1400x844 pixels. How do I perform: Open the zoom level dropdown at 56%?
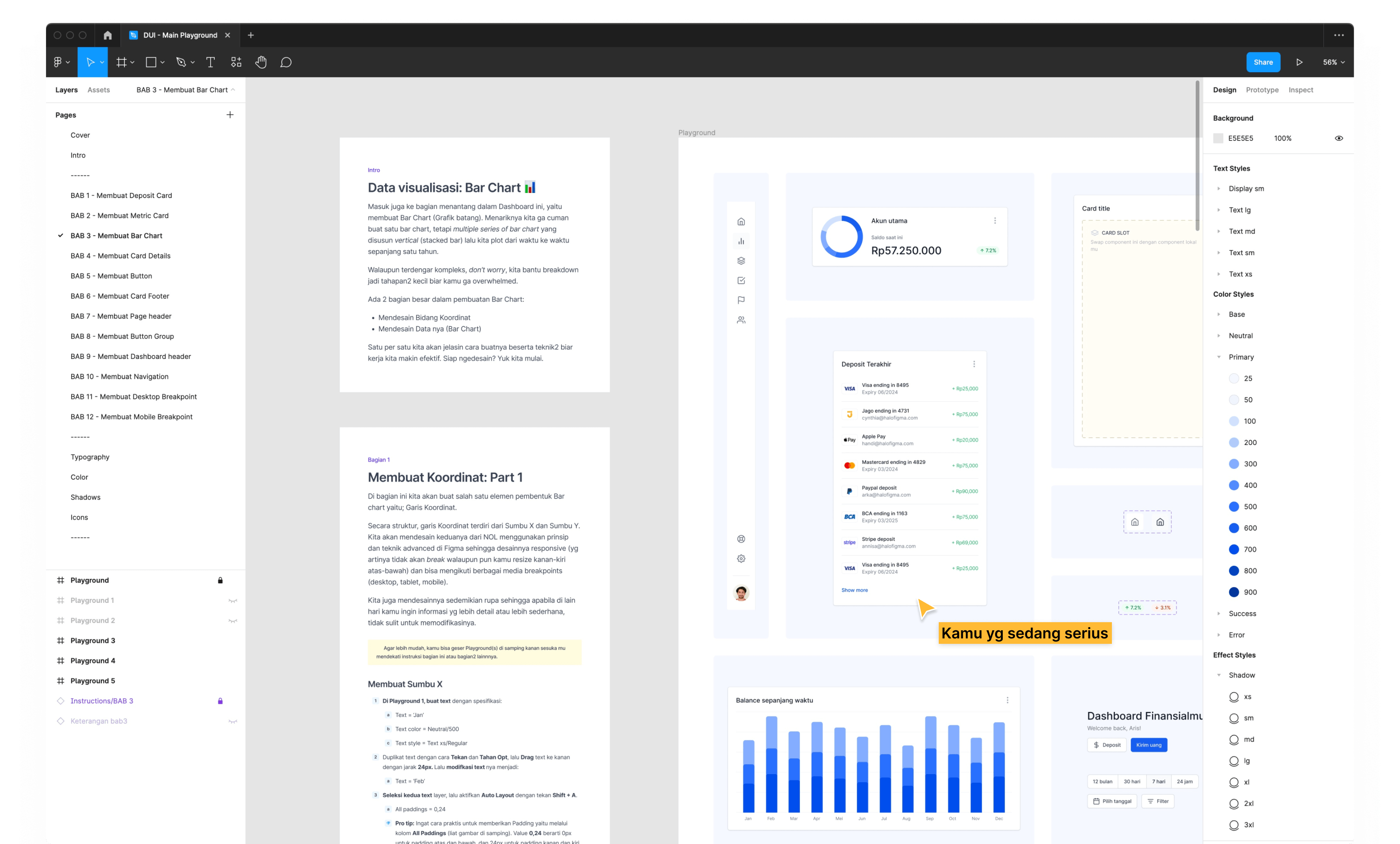(x=1332, y=62)
